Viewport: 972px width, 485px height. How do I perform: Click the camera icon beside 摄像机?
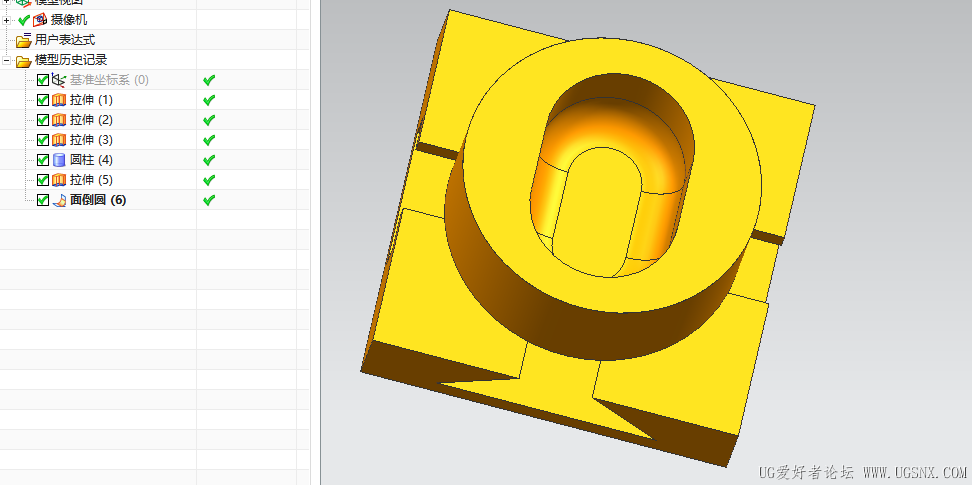tap(40, 20)
